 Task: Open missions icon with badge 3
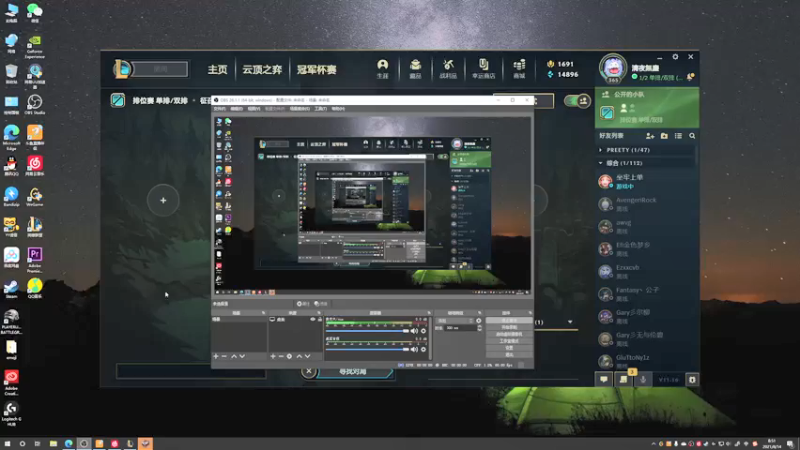623,379
